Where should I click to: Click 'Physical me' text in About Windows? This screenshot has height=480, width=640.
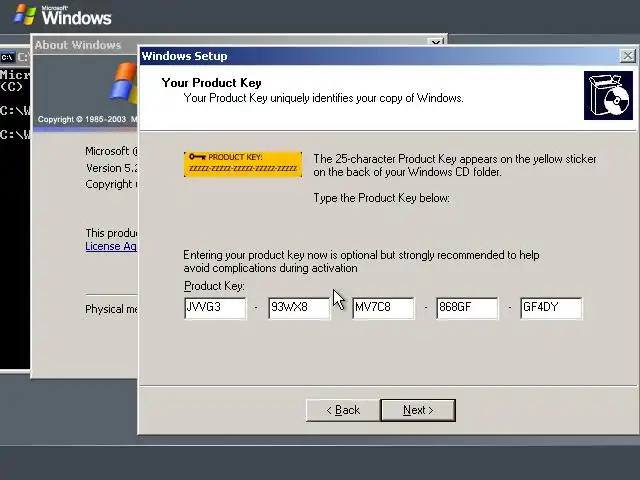111,309
